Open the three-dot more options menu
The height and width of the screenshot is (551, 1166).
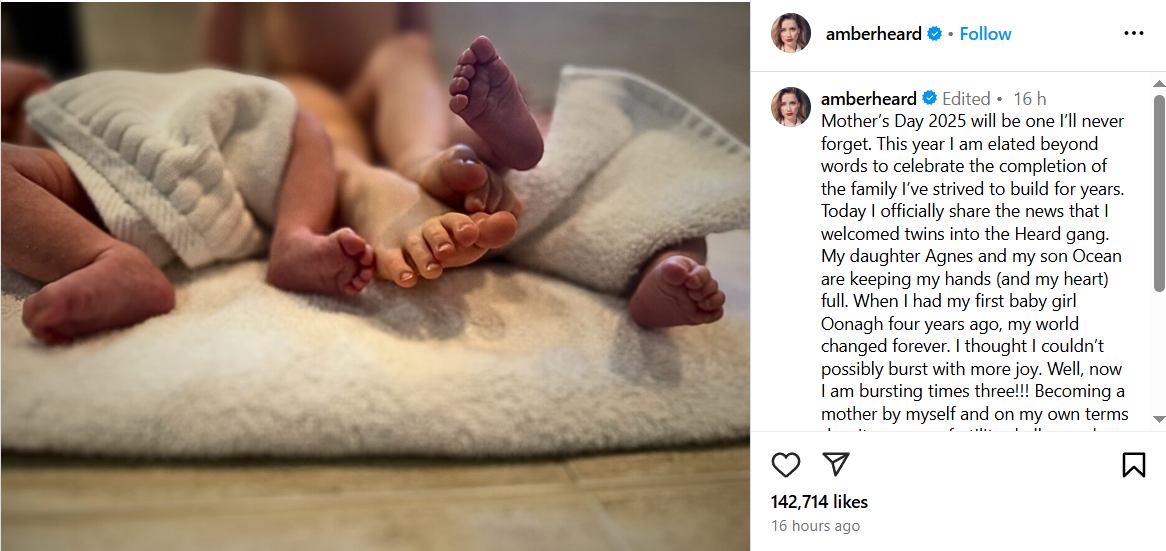[1133, 33]
